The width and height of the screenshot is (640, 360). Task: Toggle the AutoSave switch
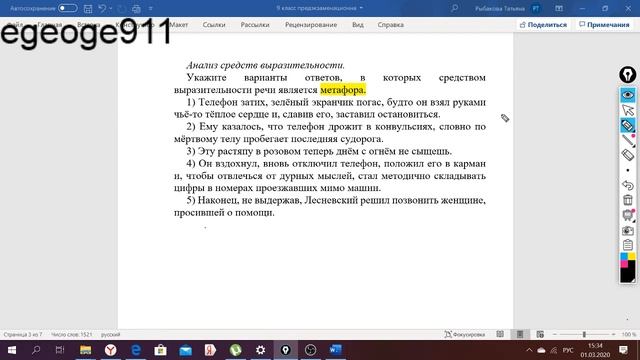[67, 8]
